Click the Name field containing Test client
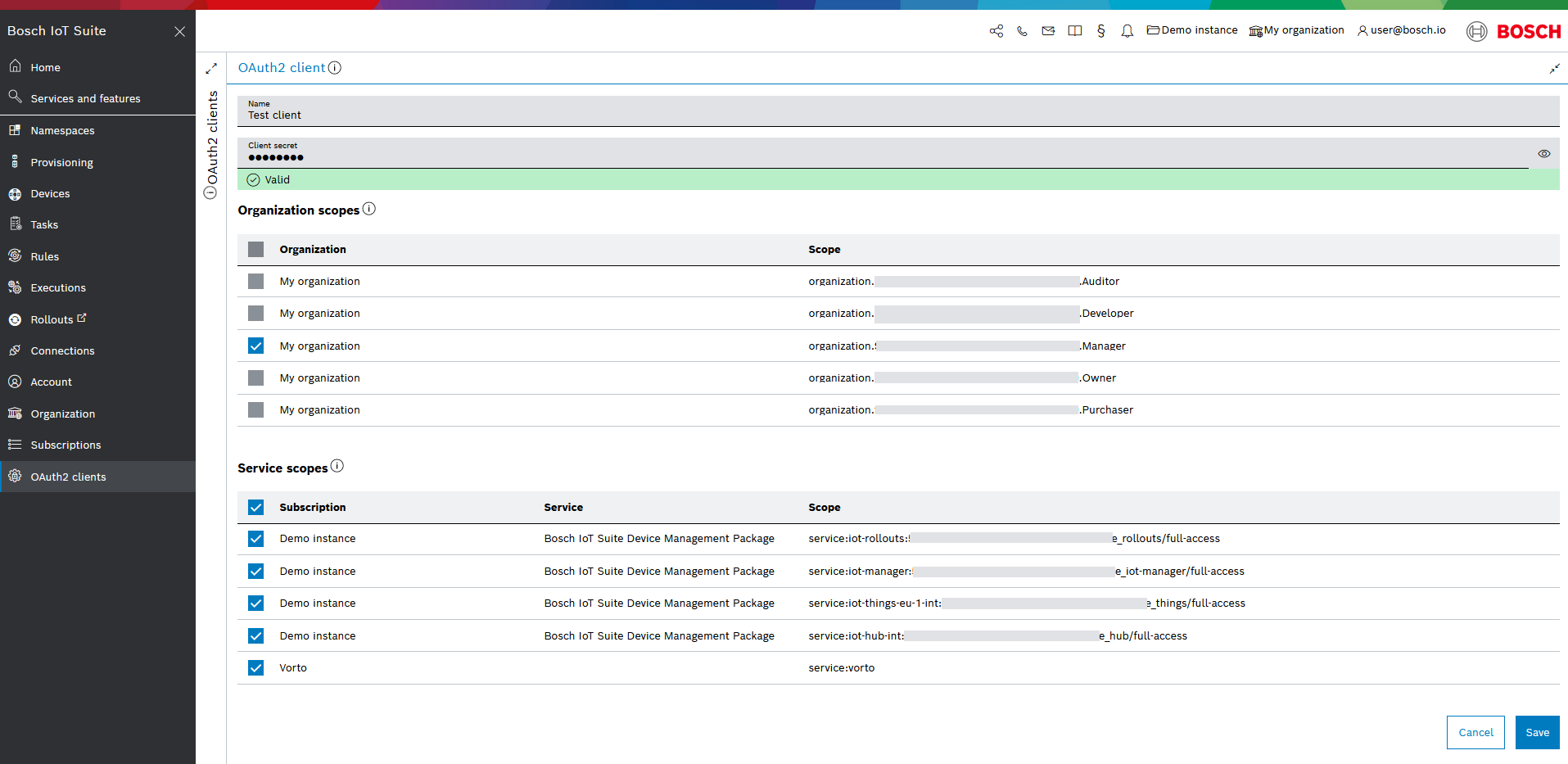This screenshot has height=764, width=1568. click(898, 111)
